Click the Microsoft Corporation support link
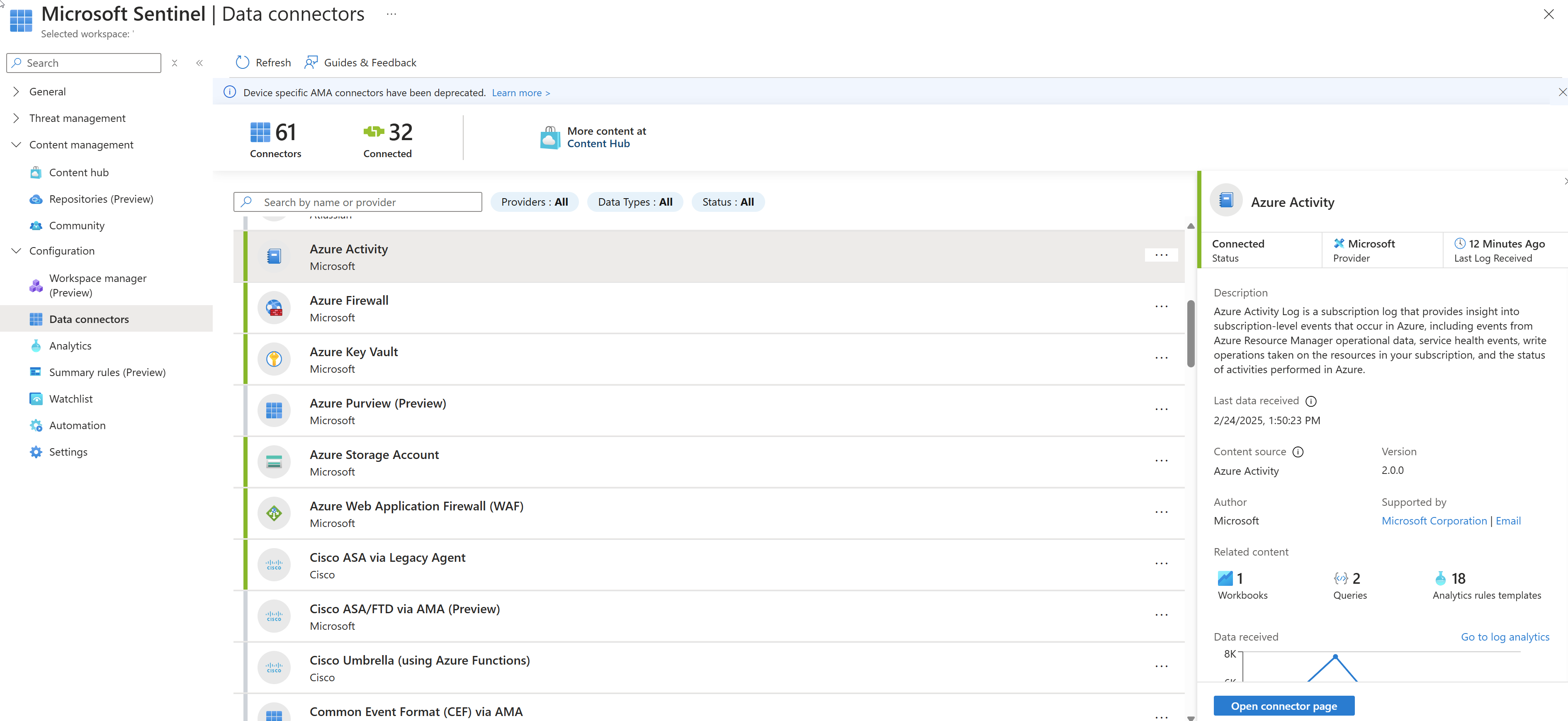The image size is (1568, 721). [1434, 521]
